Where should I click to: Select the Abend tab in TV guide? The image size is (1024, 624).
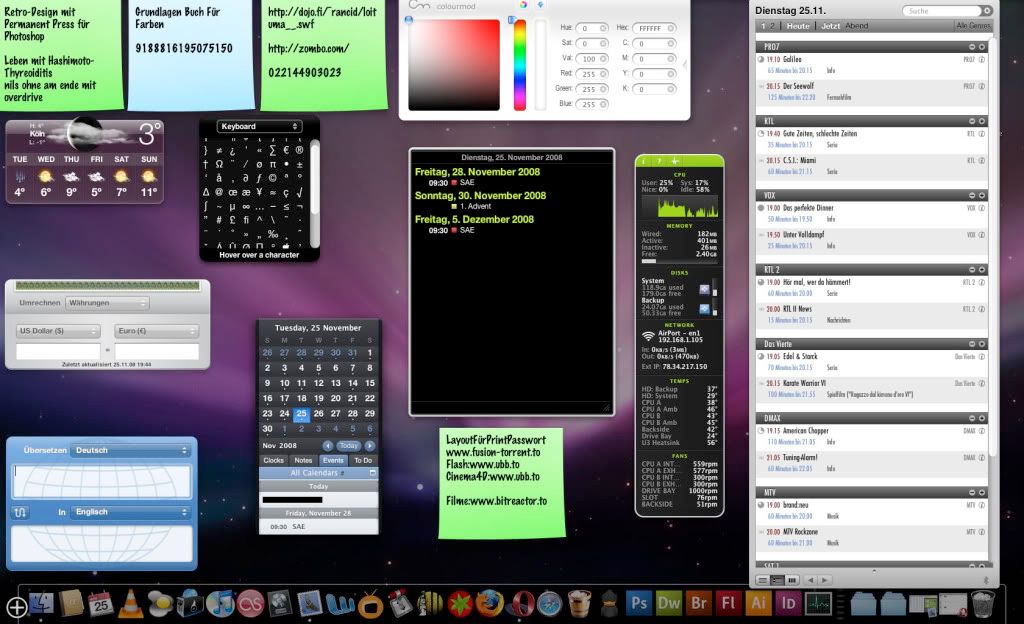pos(857,25)
